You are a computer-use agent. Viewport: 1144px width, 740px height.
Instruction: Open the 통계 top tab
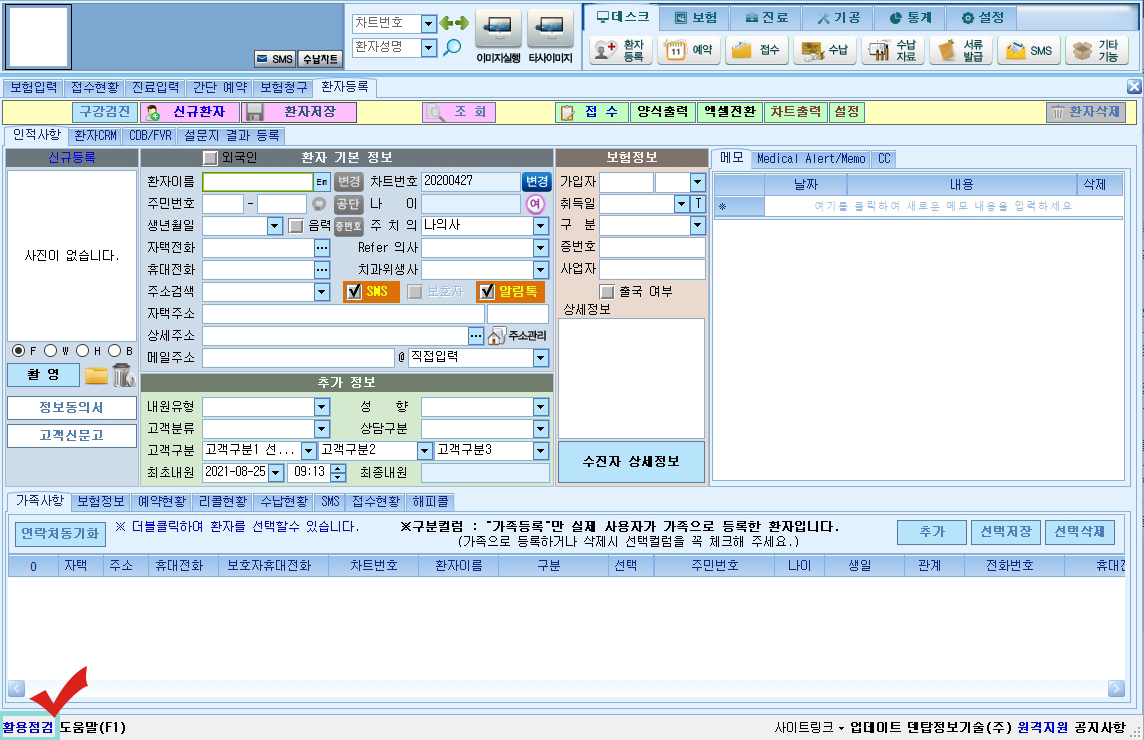tap(911, 18)
